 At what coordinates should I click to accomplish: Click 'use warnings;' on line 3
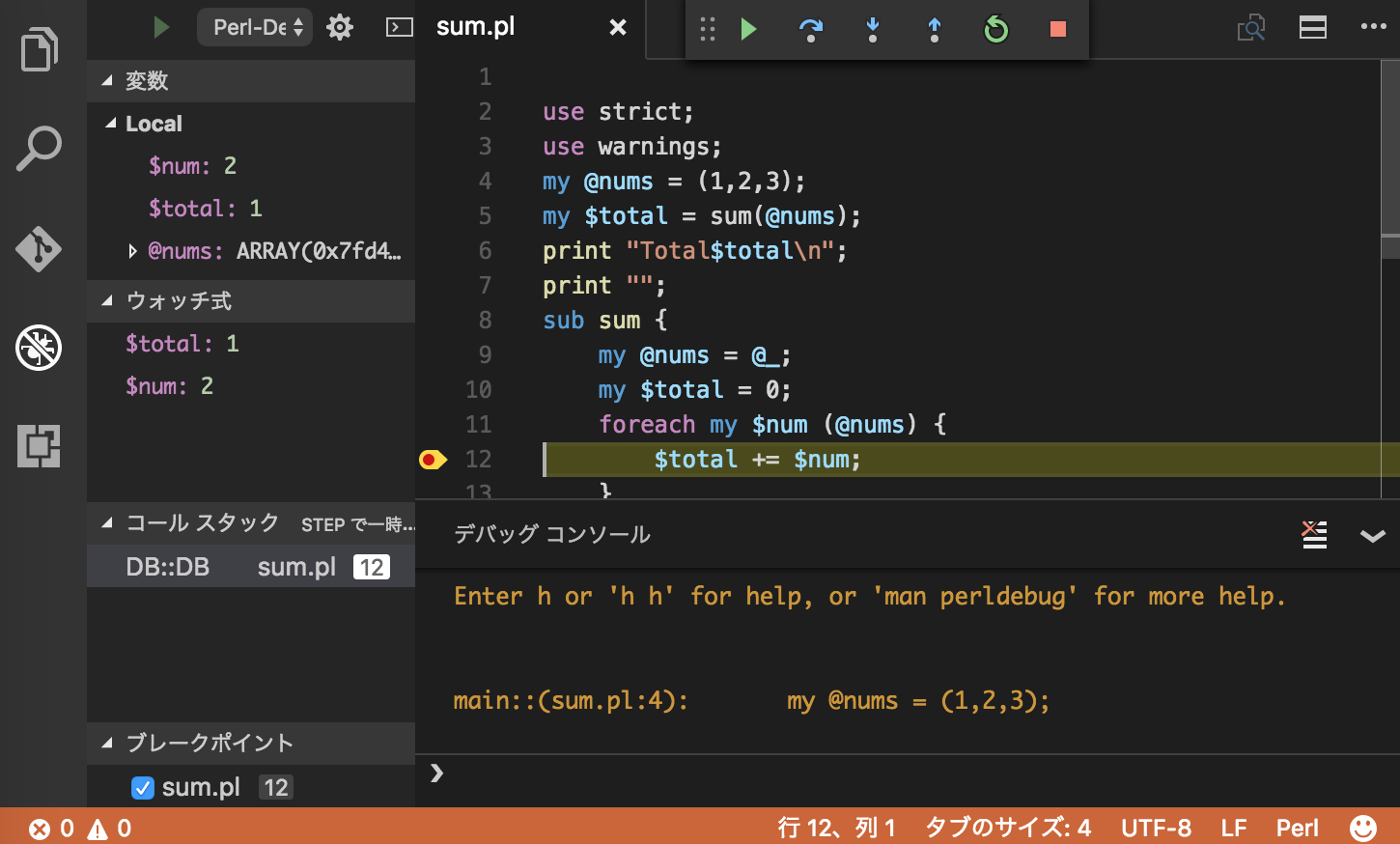click(x=631, y=147)
